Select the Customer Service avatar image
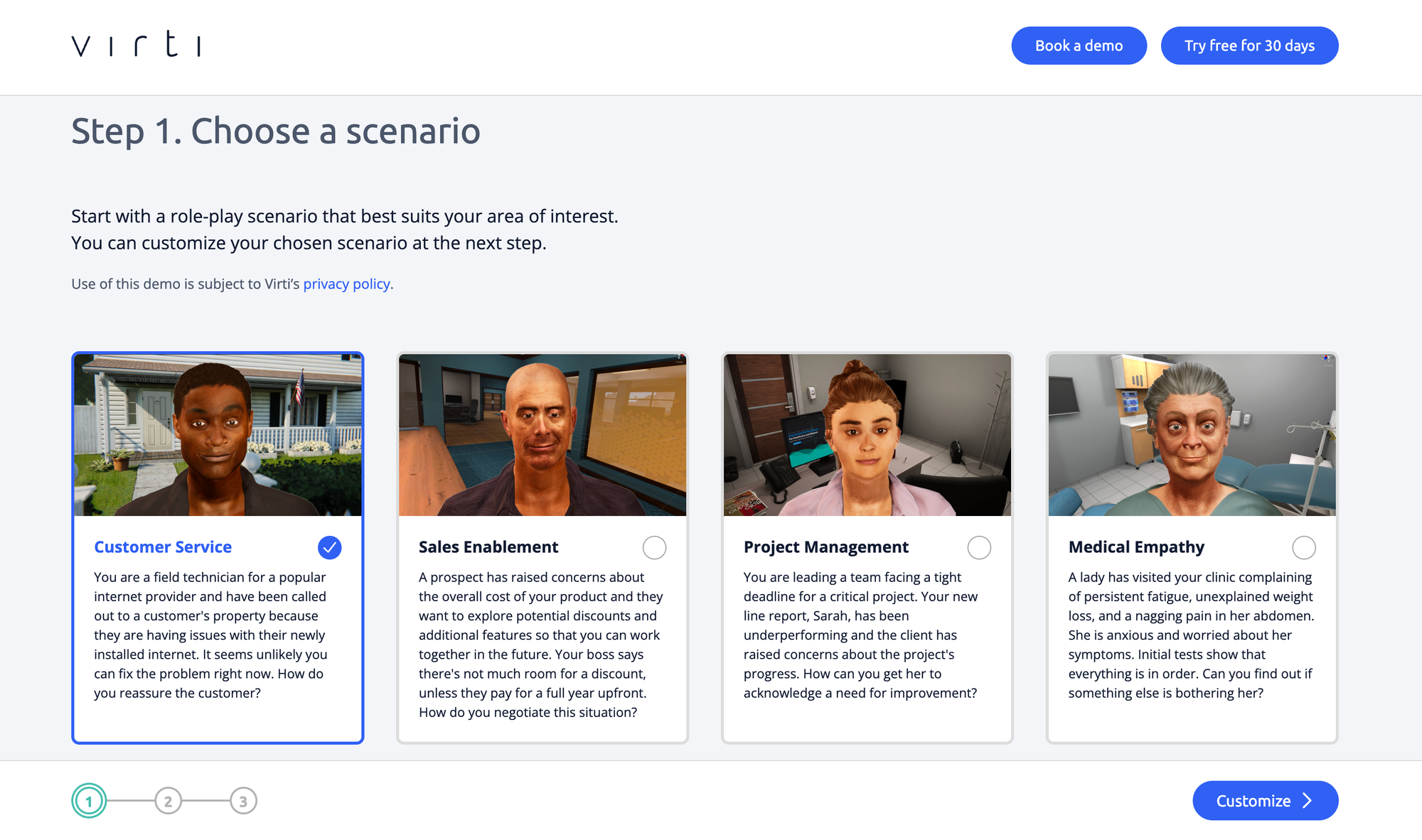Viewport: 1422px width, 840px height. point(218,434)
